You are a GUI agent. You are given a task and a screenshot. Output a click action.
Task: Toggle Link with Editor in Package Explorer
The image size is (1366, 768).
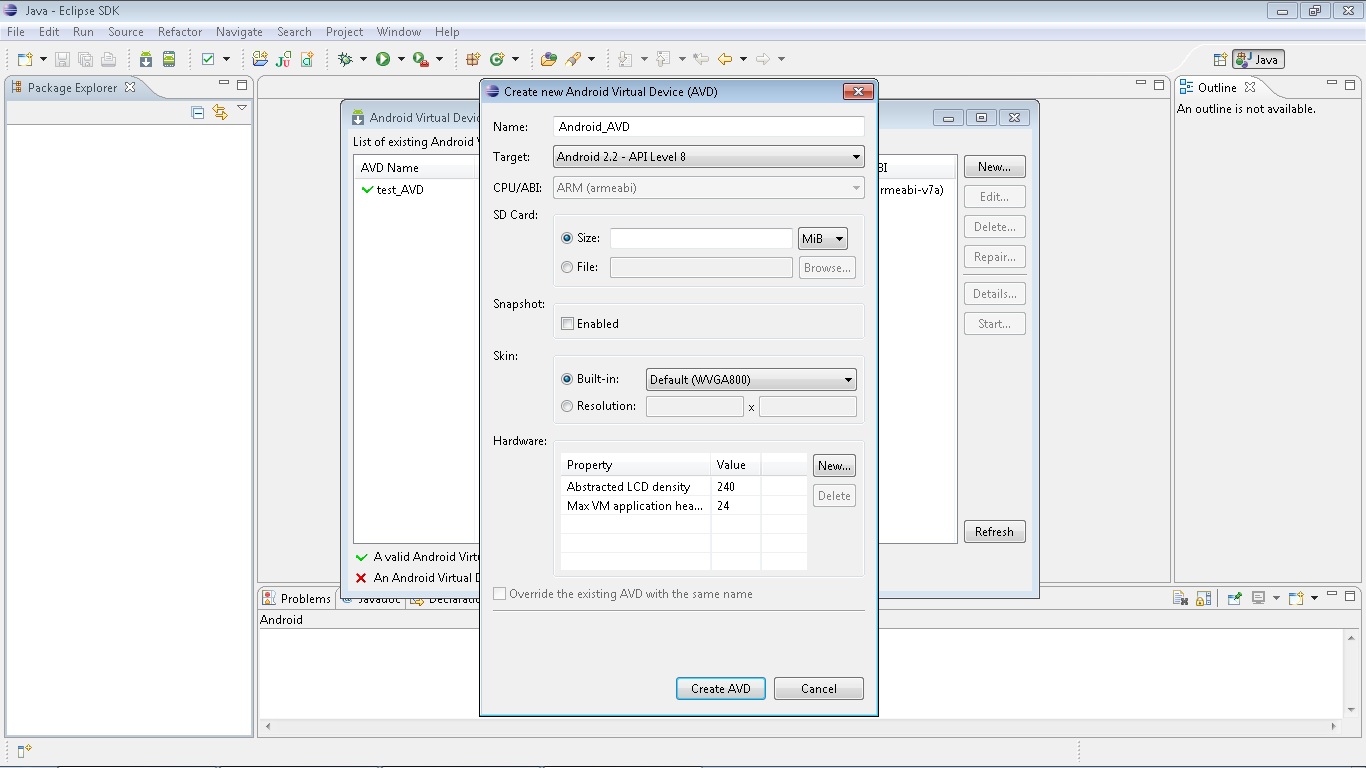point(220,112)
